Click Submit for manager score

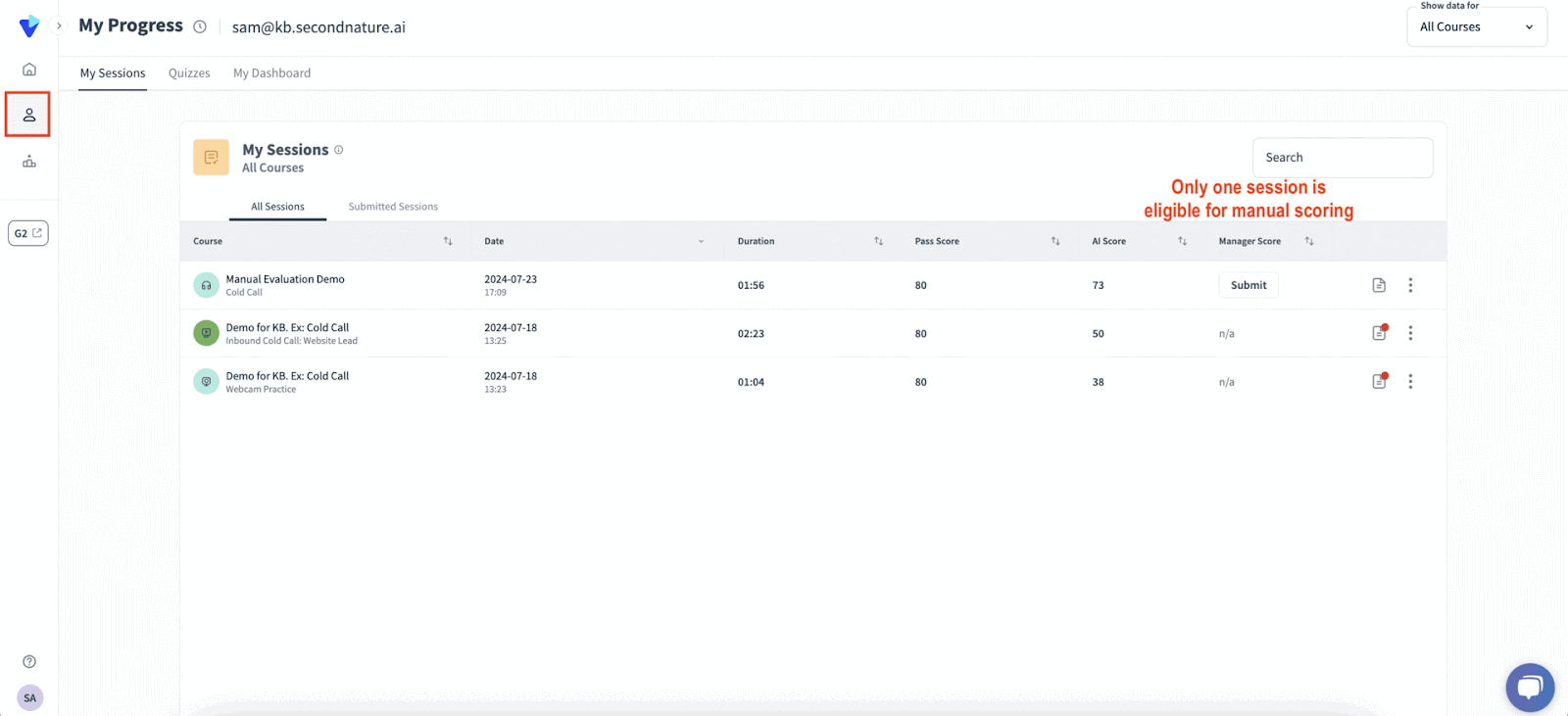tap(1249, 285)
